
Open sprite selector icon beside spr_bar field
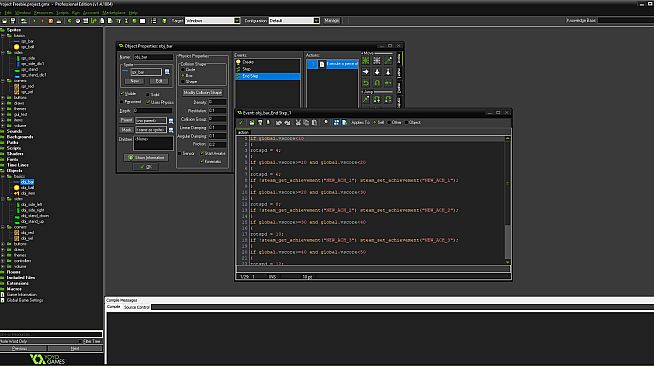coord(167,72)
